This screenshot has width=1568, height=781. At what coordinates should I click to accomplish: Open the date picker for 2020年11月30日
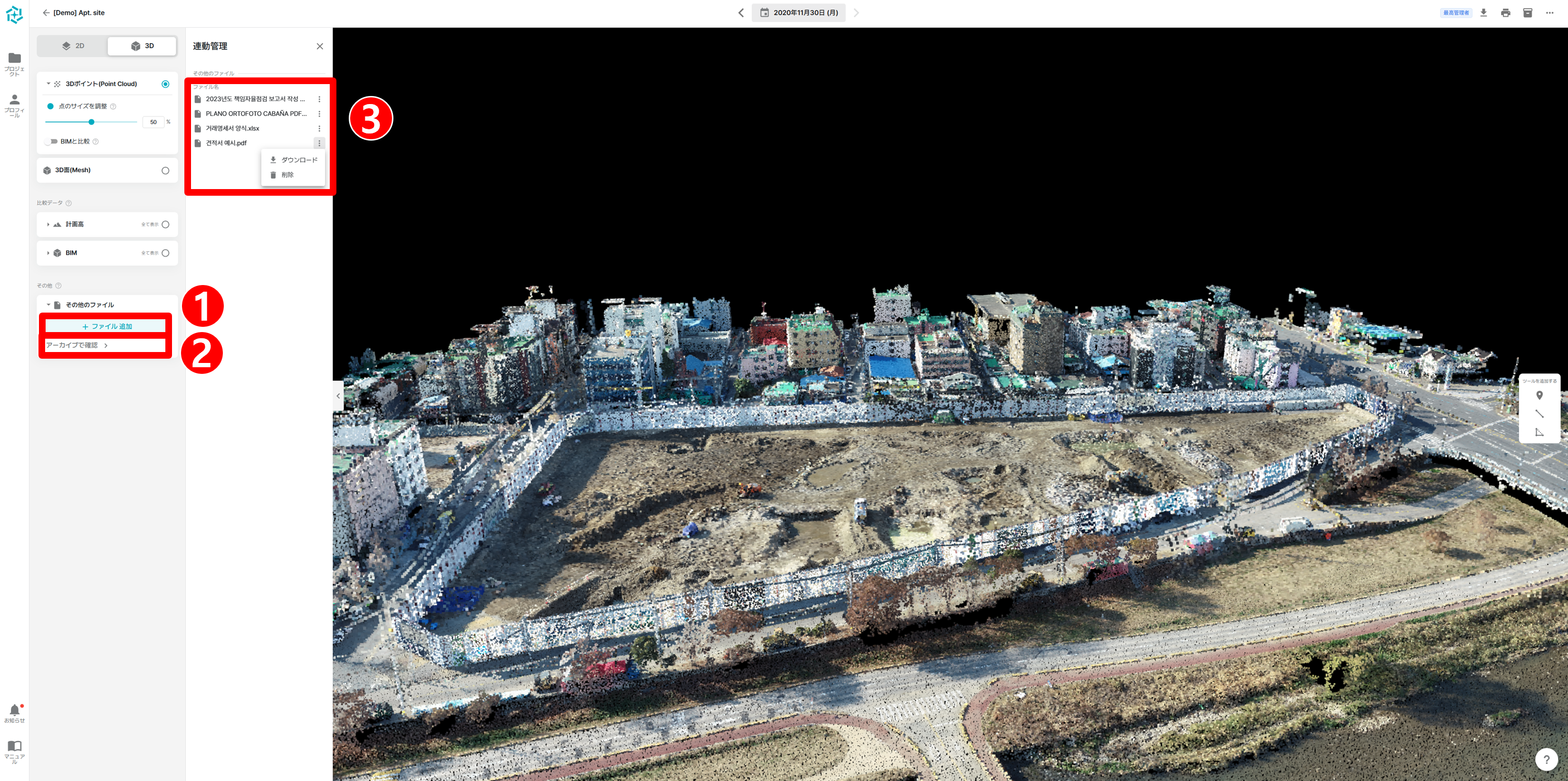[798, 13]
